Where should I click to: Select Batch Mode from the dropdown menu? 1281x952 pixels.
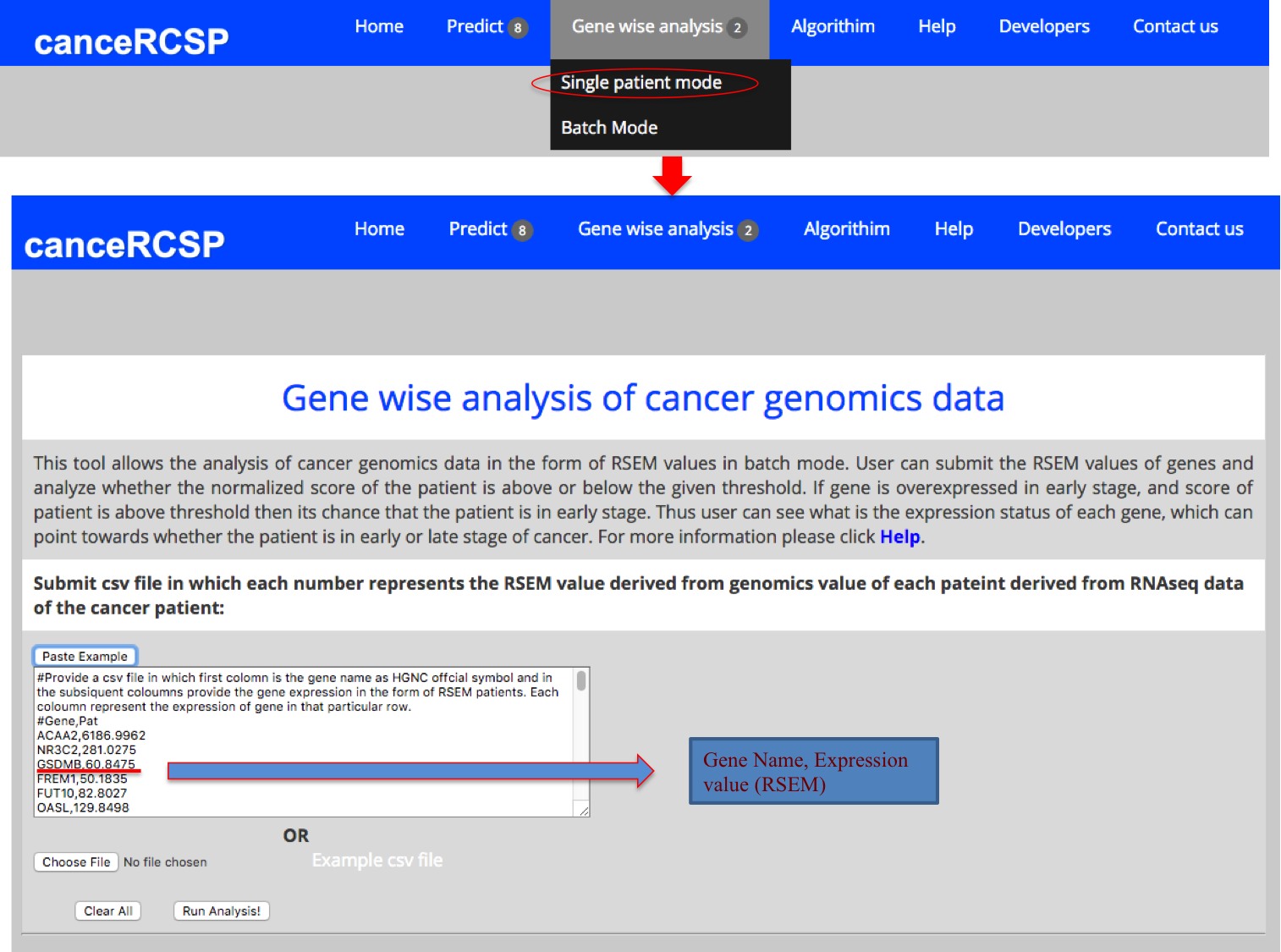click(609, 128)
